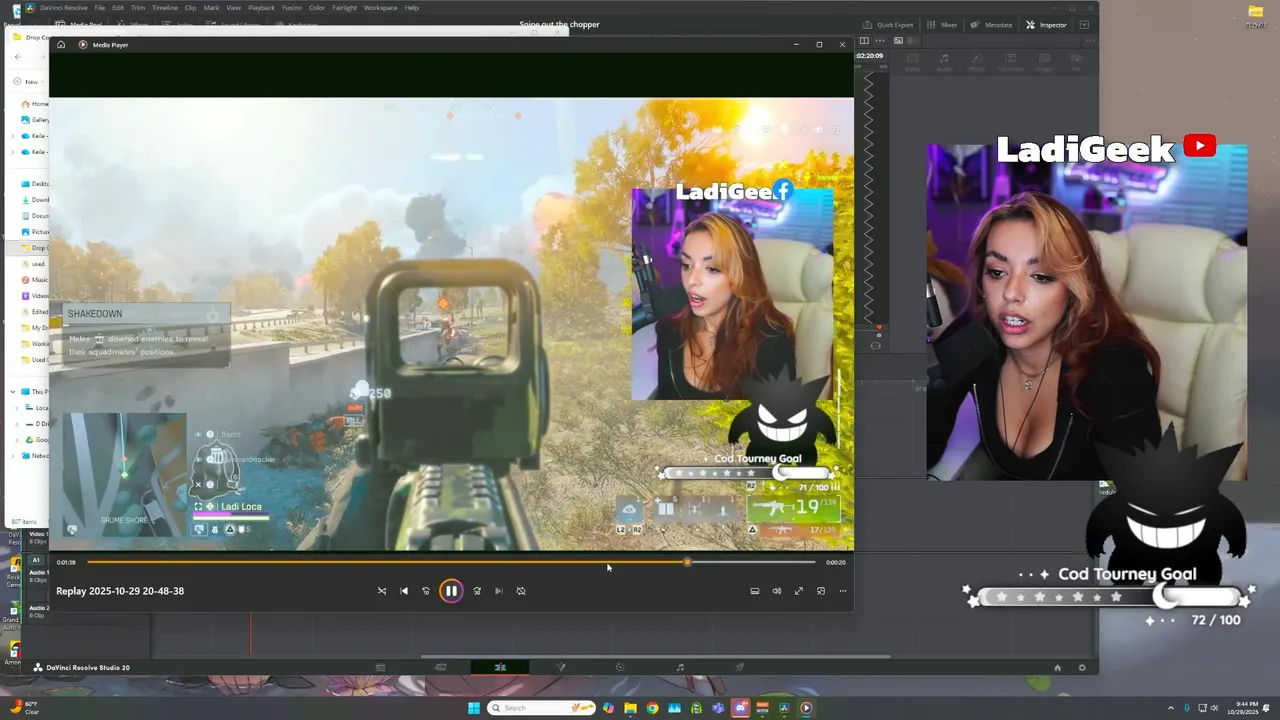The width and height of the screenshot is (1280, 720).
Task: Open the New dropdown in File Explorer
Action: pyautogui.click(x=29, y=82)
